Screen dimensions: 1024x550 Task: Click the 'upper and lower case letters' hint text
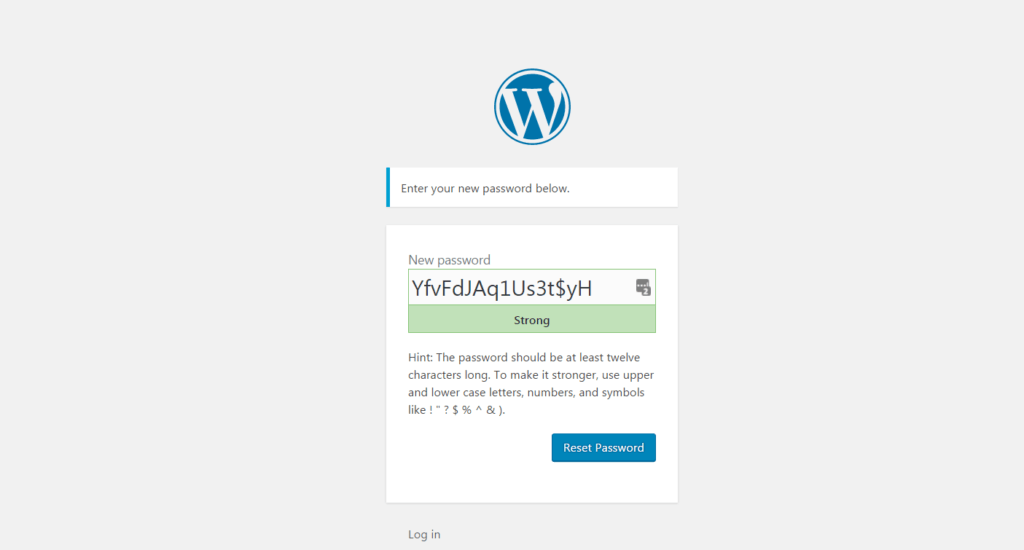(532, 383)
